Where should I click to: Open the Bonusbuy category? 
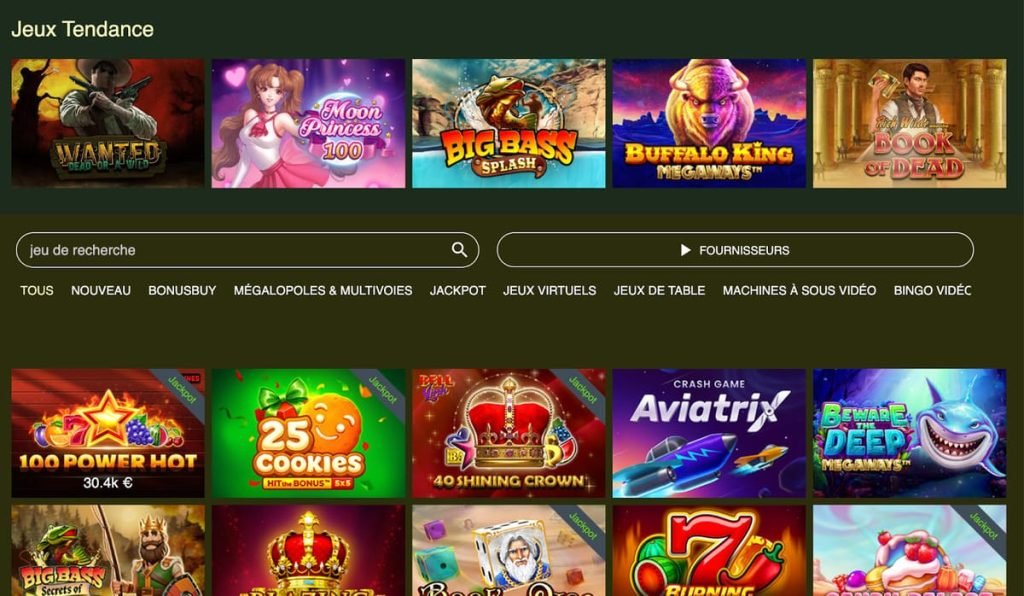pos(182,290)
